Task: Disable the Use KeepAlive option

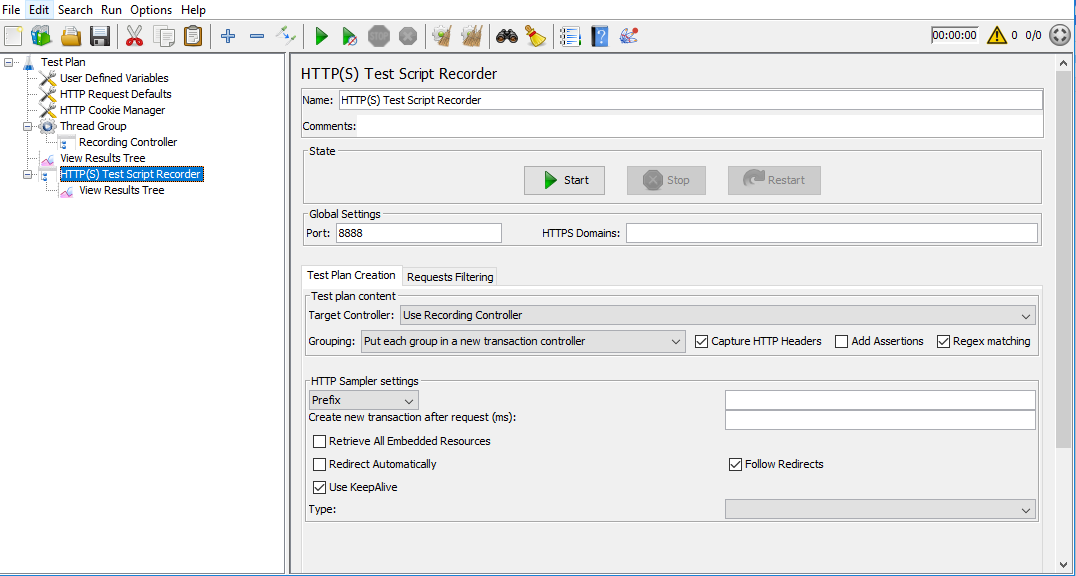Action: coord(319,487)
